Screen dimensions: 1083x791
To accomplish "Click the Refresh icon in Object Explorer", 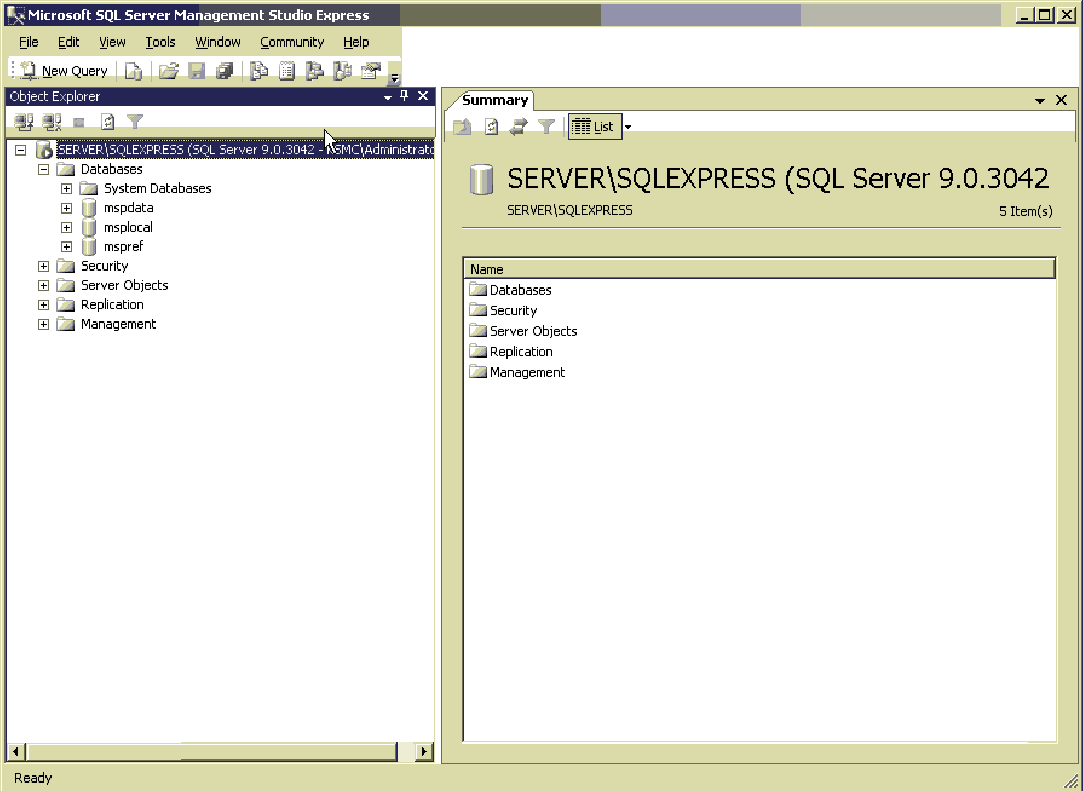I will (x=107, y=122).
